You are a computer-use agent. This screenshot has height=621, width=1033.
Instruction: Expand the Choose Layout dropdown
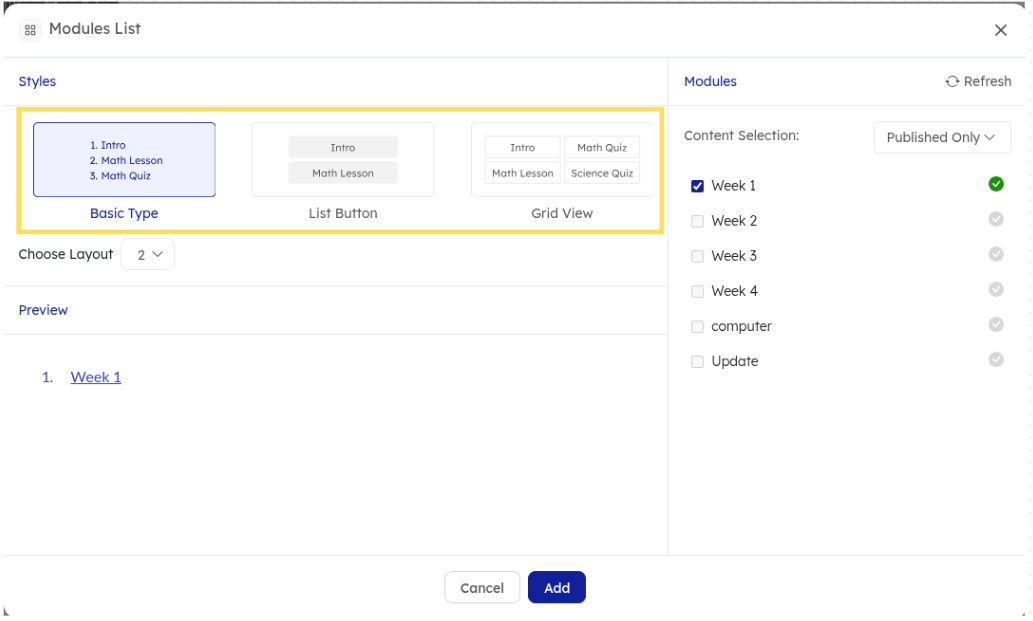148,255
